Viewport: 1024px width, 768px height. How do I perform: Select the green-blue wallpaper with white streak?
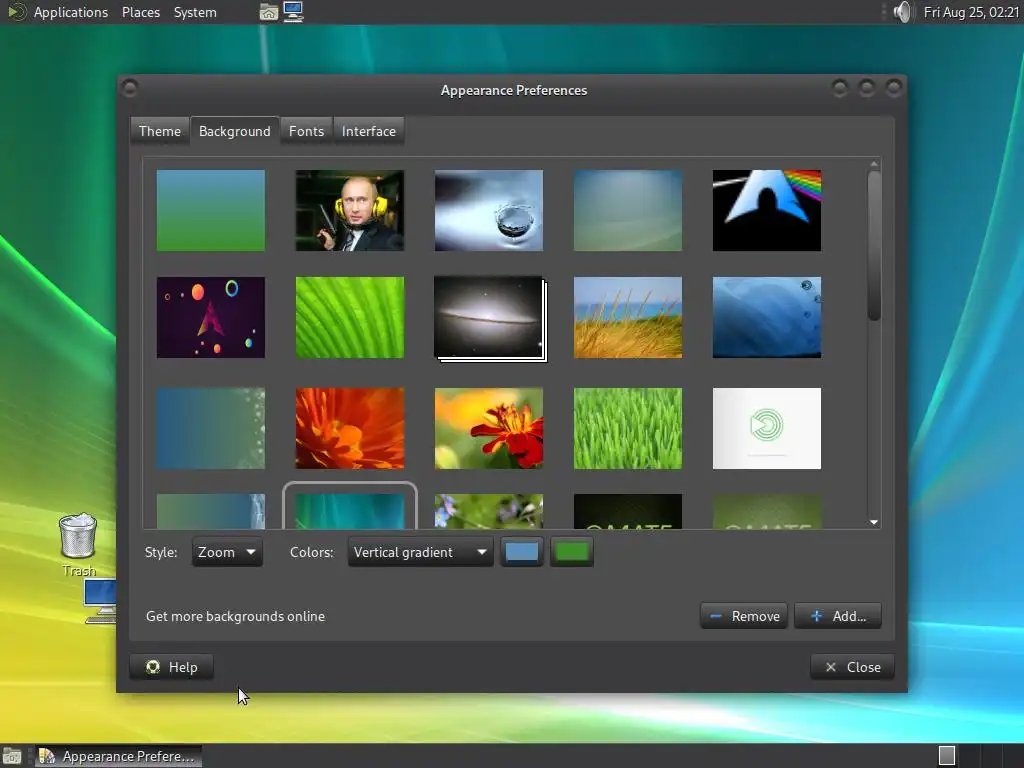click(211, 511)
